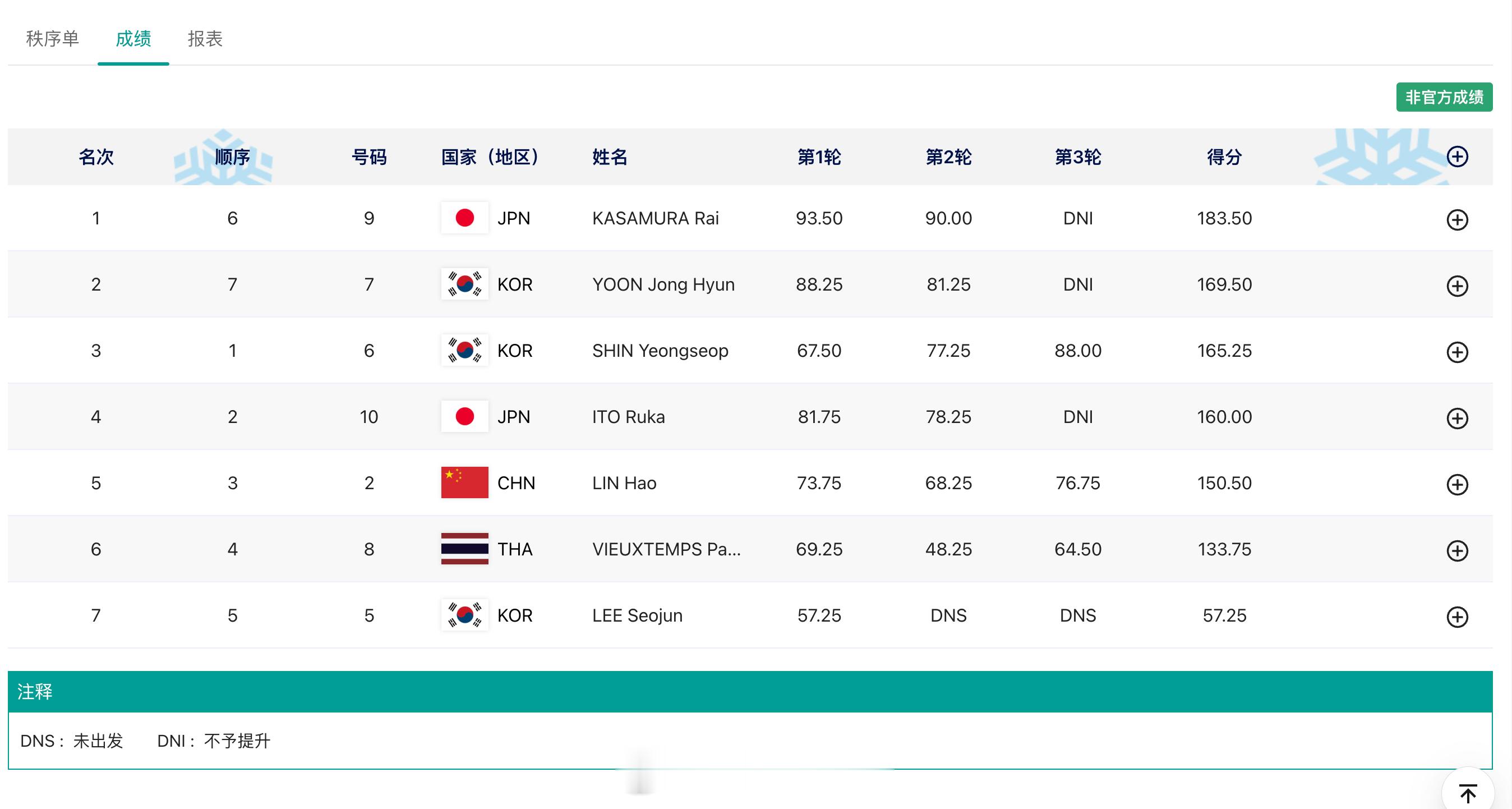This screenshot has width=1512, height=809.
Task: Select the name KASAMURA Rai
Action: pos(655,218)
